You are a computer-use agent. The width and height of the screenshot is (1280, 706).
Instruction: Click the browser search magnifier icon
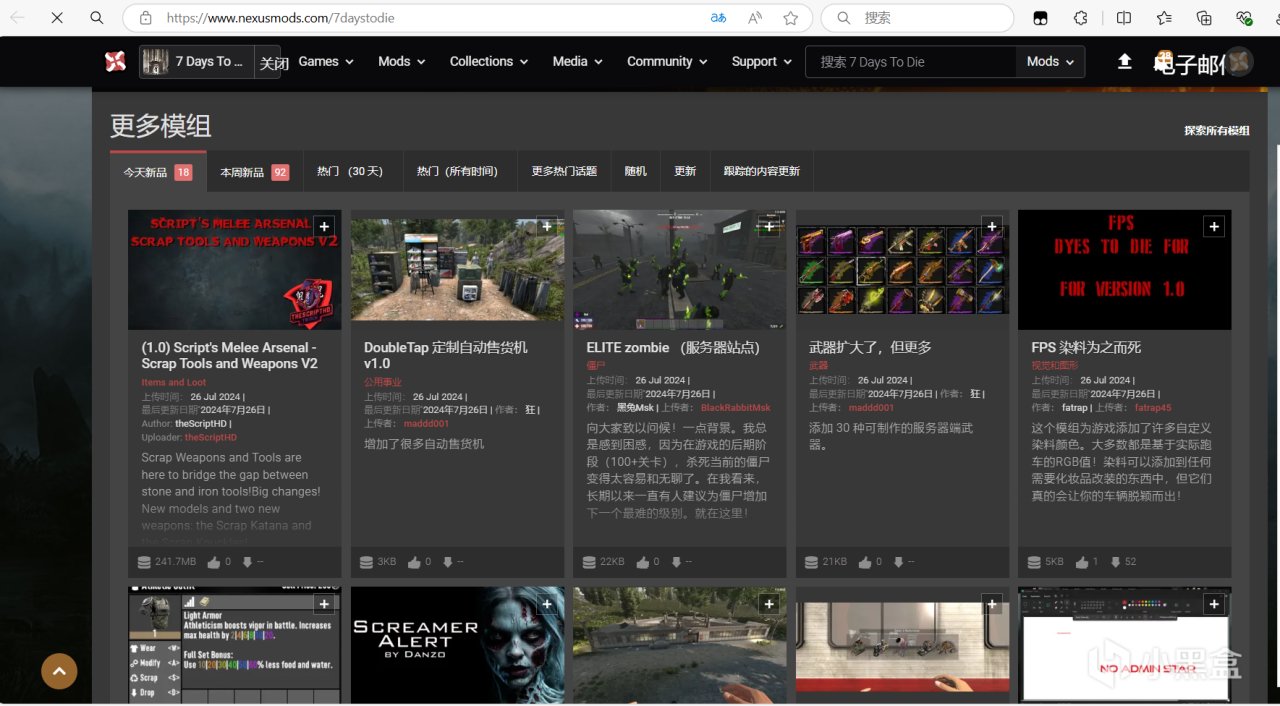pyautogui.click(x=96, y=18)
